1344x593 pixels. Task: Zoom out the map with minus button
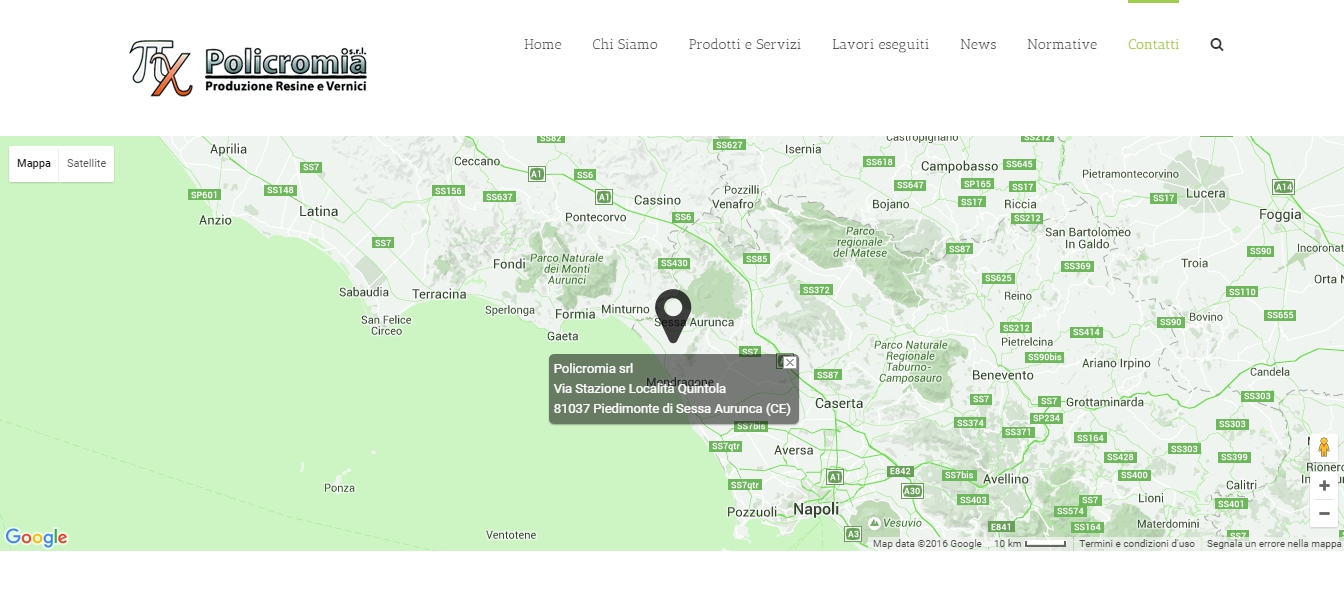(1324, 513)
